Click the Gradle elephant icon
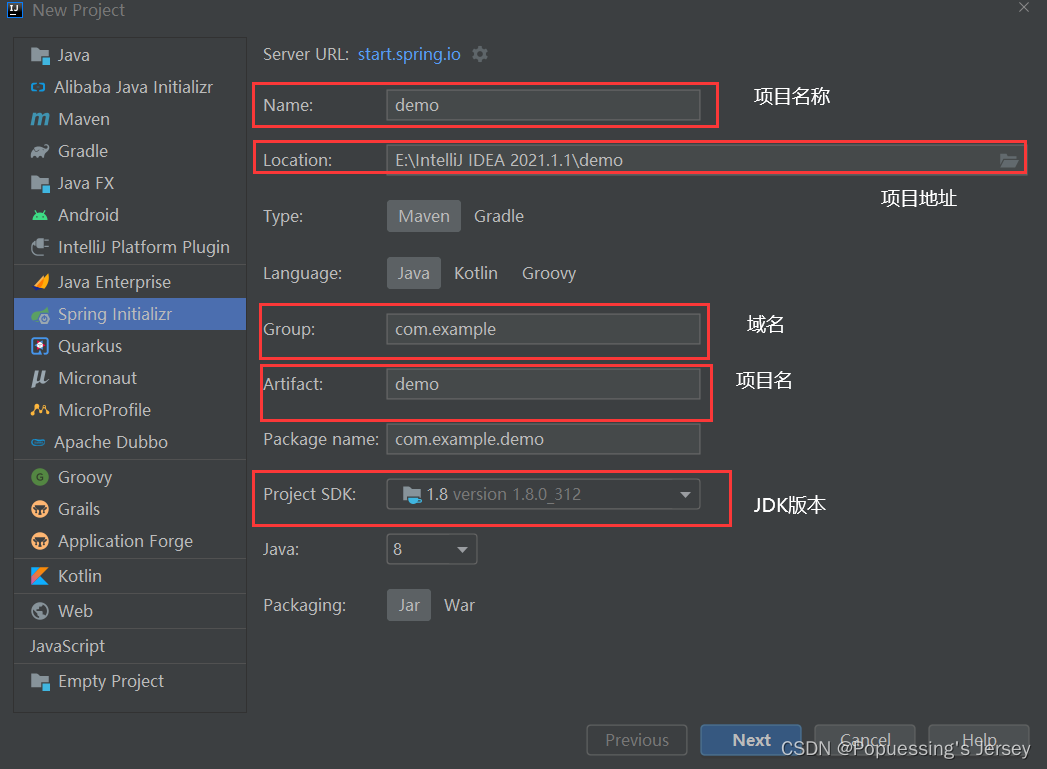Viewport: 1047px width, 769px height. (x=40, y=152)
